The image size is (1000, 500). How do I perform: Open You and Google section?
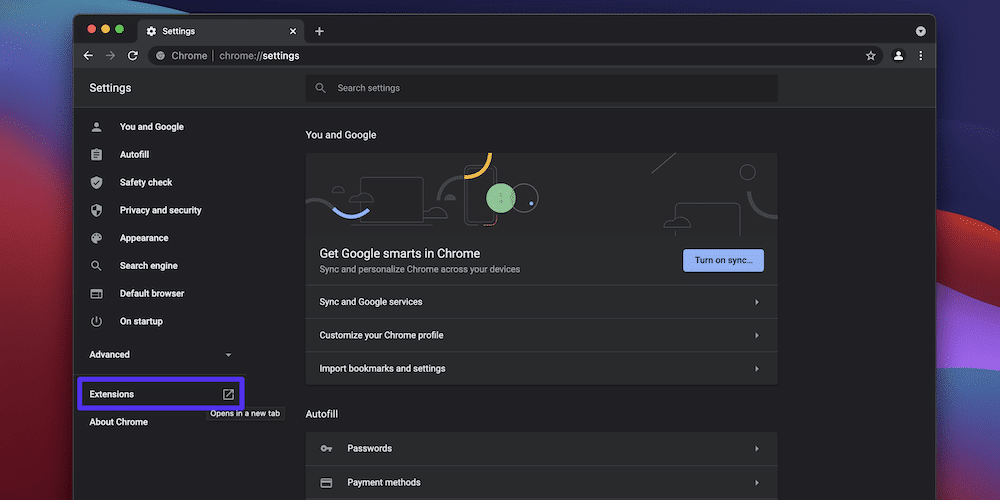[x=152, y=127]
